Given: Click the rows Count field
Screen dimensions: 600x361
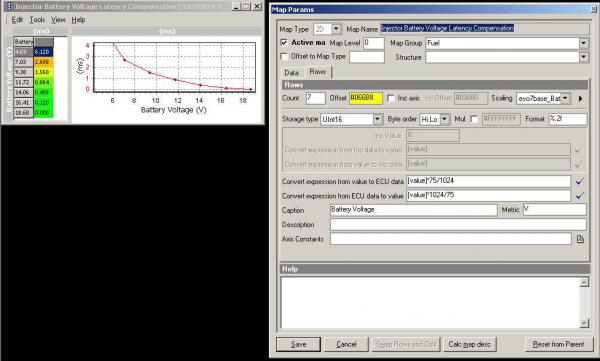Looking at the screenshot, I should point(316,98).
